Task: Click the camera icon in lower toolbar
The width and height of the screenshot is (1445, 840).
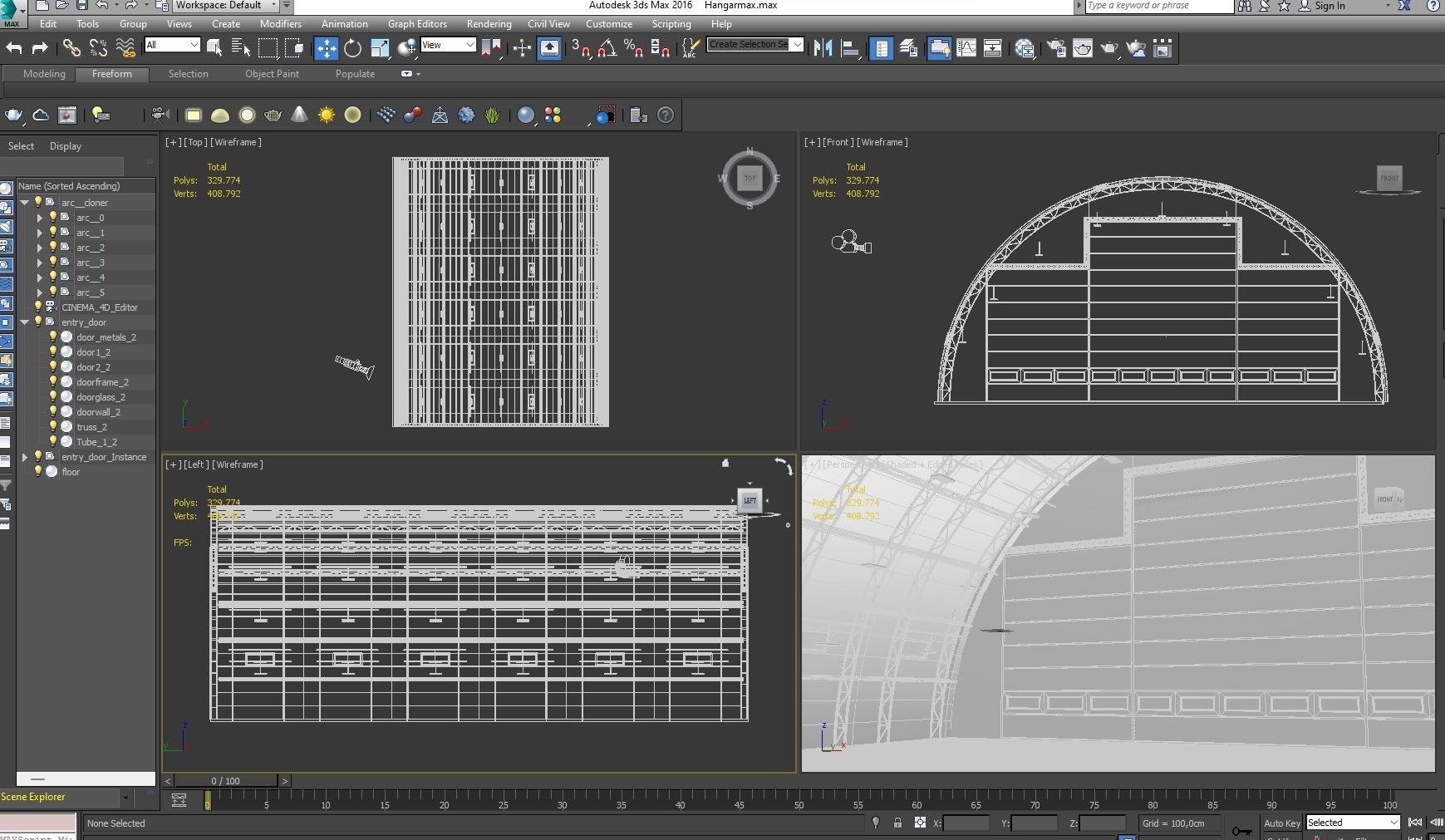Action: point(160,115)
